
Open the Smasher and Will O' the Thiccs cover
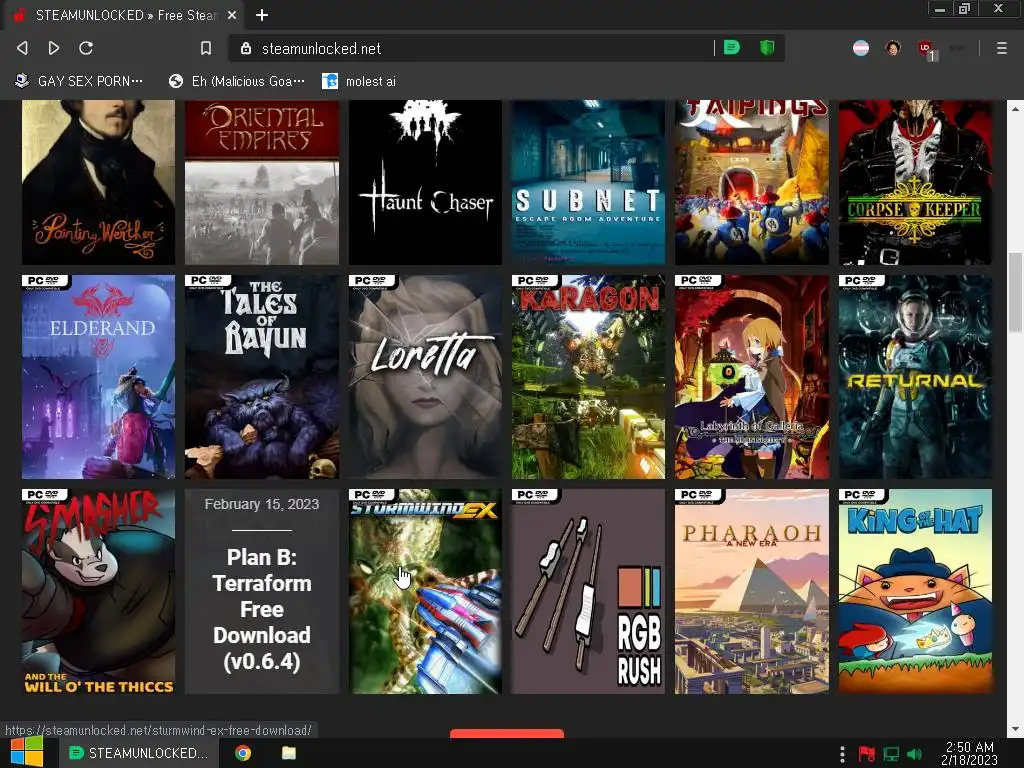pyautogui.click(x=99, y=591)
